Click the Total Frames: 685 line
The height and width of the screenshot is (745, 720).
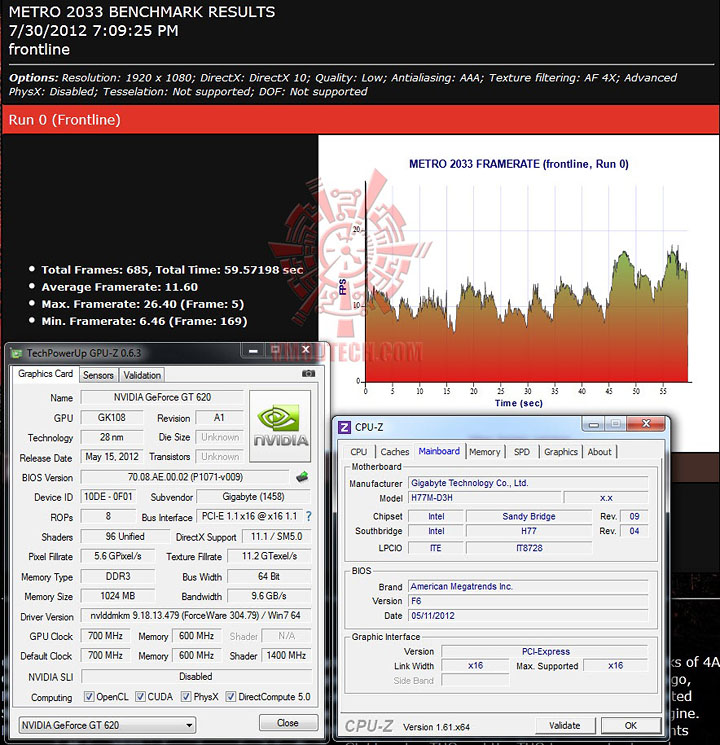172,270
